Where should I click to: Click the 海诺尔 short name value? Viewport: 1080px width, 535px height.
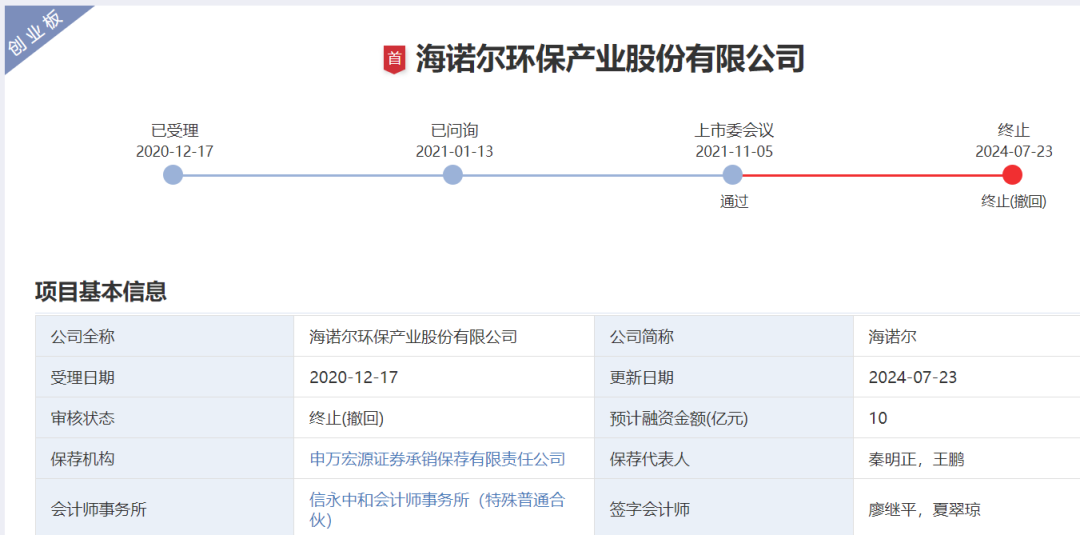[x=893, y=337]
